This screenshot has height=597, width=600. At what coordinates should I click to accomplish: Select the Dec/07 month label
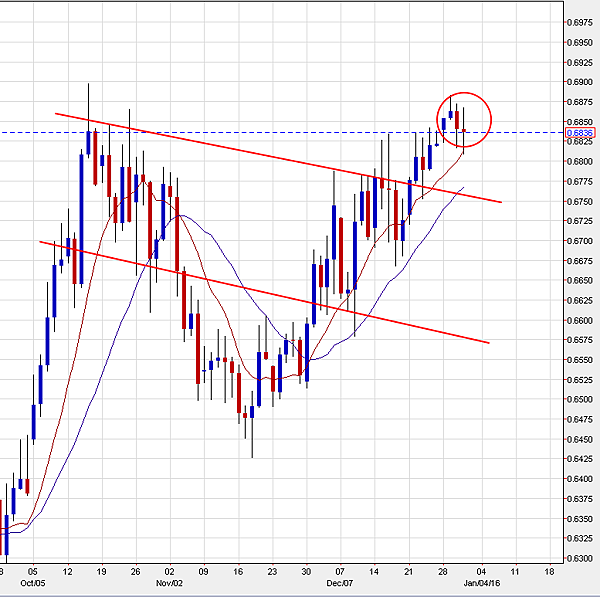click(x=340, y=583)
